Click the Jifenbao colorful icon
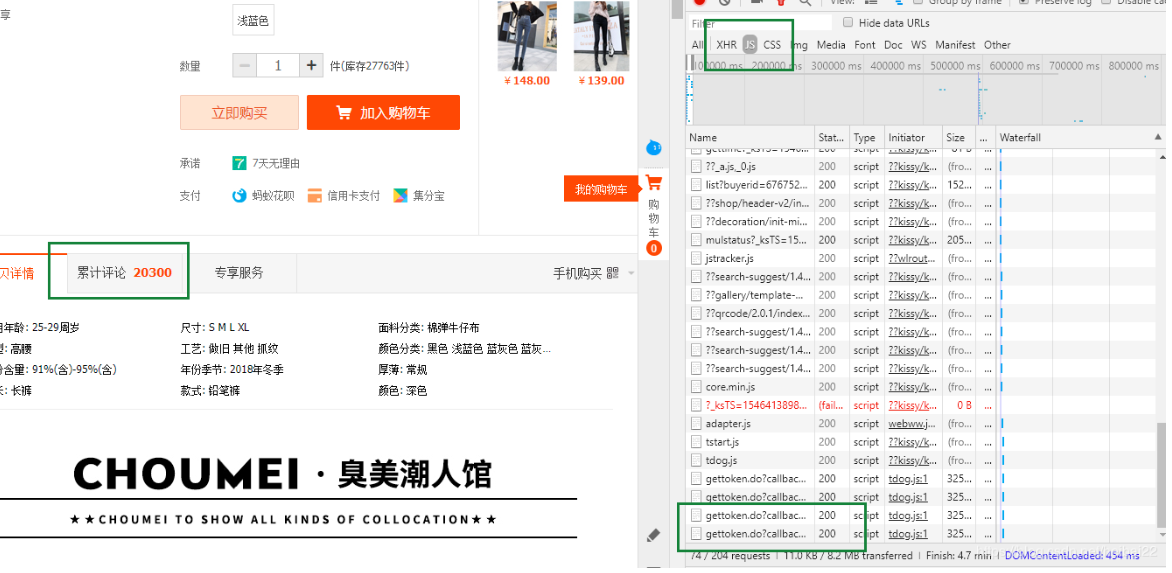This screenshot has width=1172, height=573. coord(400,196)
